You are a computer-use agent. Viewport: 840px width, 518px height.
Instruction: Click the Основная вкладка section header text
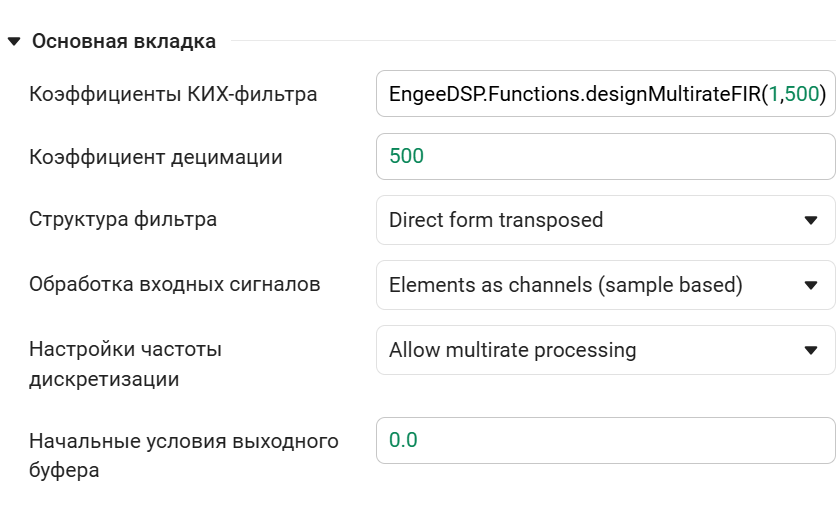[x=124, y=42]
